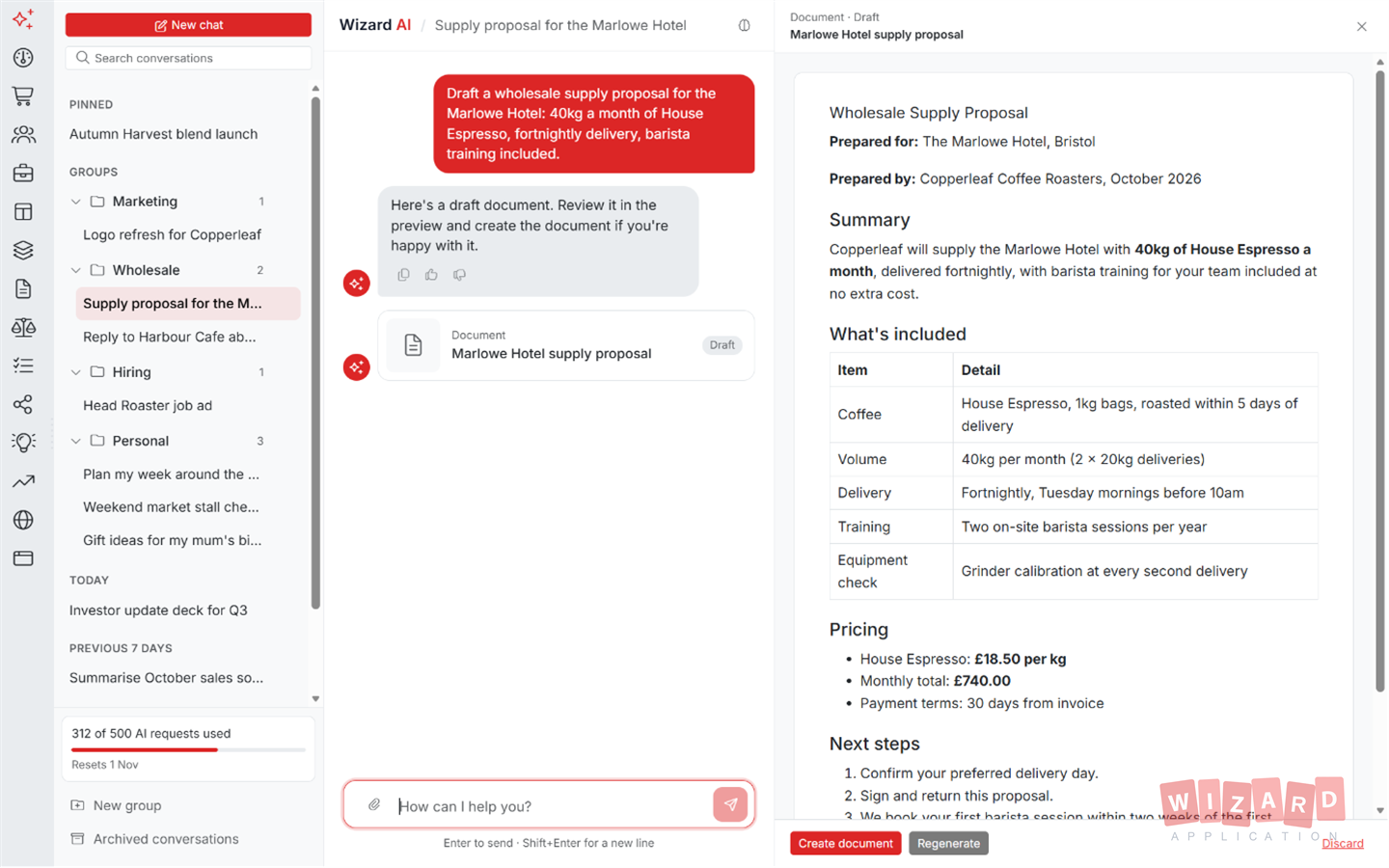Focus the Search conversations field
Screen dimensions: 1389x868
pyautogui.click(x=188, y=58)
